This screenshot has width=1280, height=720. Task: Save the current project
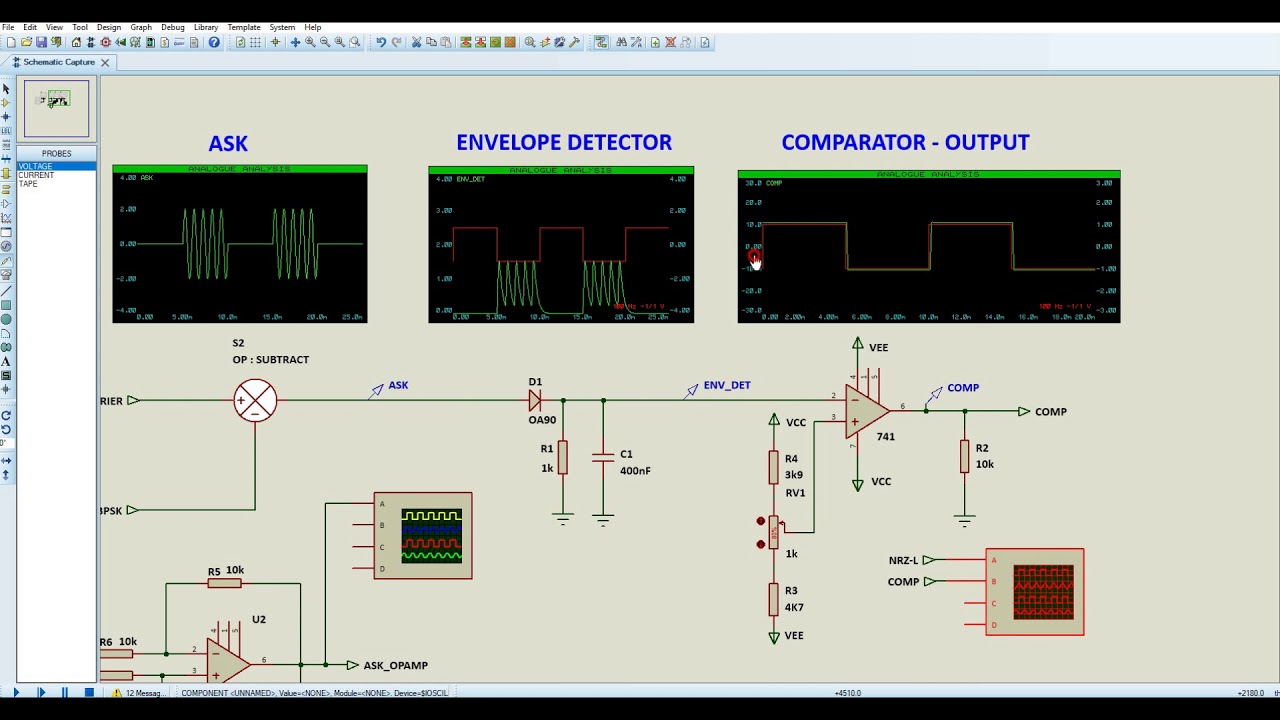[x=41, y=42]
